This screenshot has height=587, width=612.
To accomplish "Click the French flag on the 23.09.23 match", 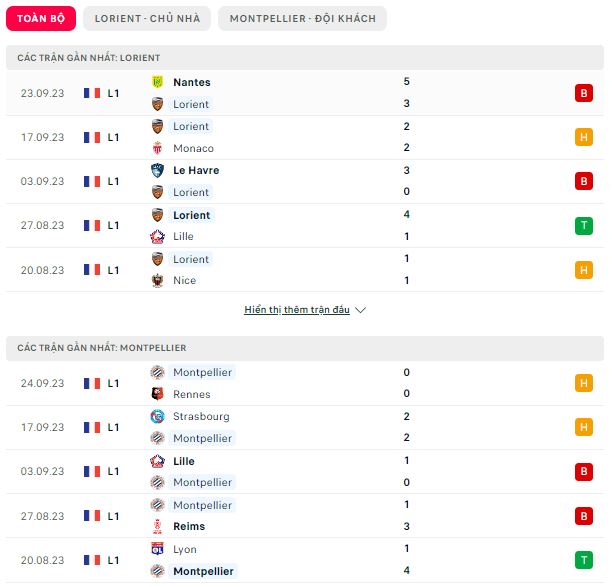I will (x=92, y=93).
